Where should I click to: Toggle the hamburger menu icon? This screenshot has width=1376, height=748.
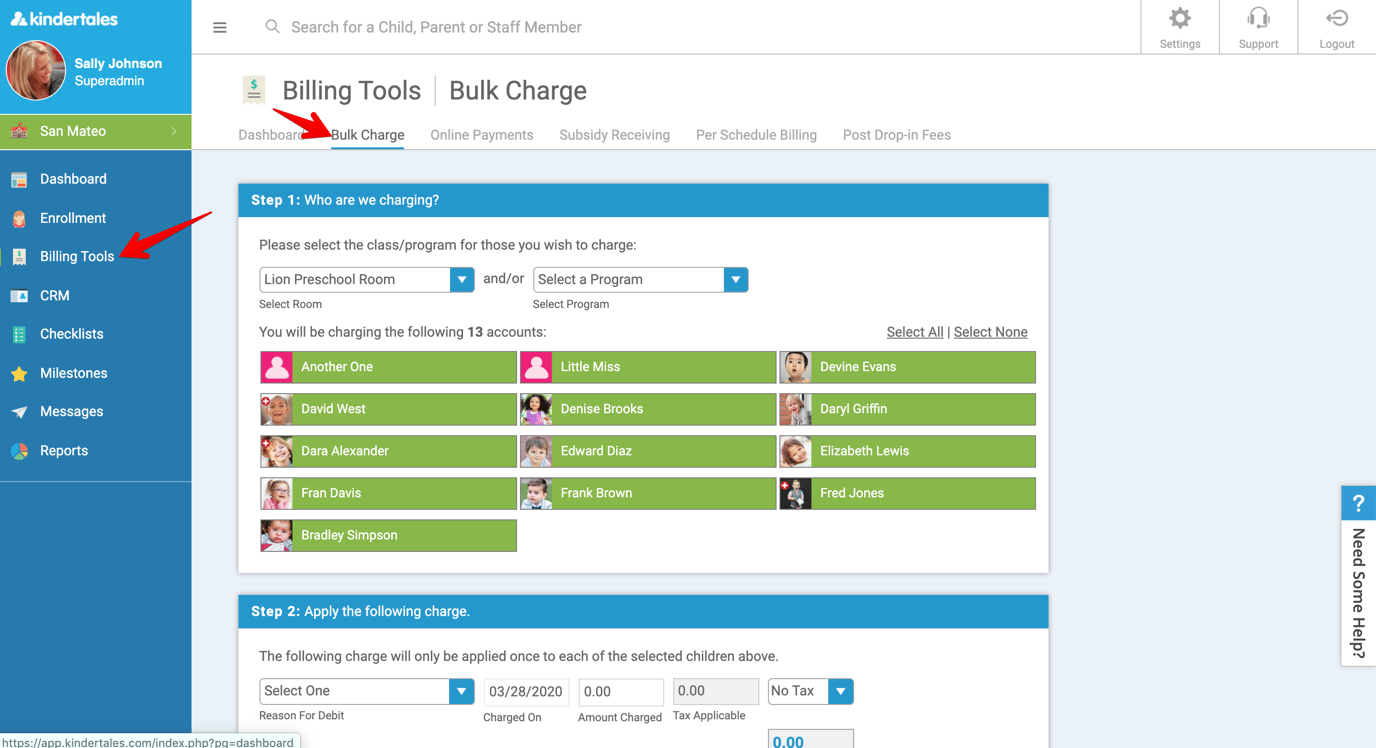click(220, 28)
